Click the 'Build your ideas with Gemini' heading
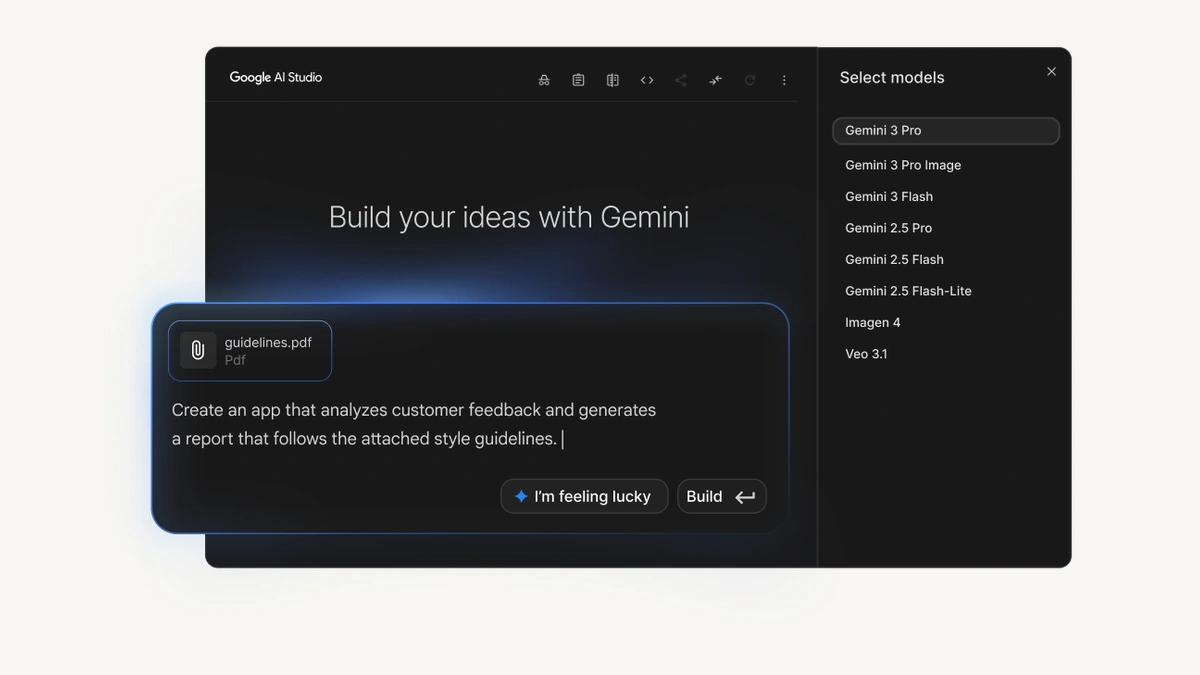This screenshot has height=675, width=1200. pyautogui.click(x=509, y=217)
